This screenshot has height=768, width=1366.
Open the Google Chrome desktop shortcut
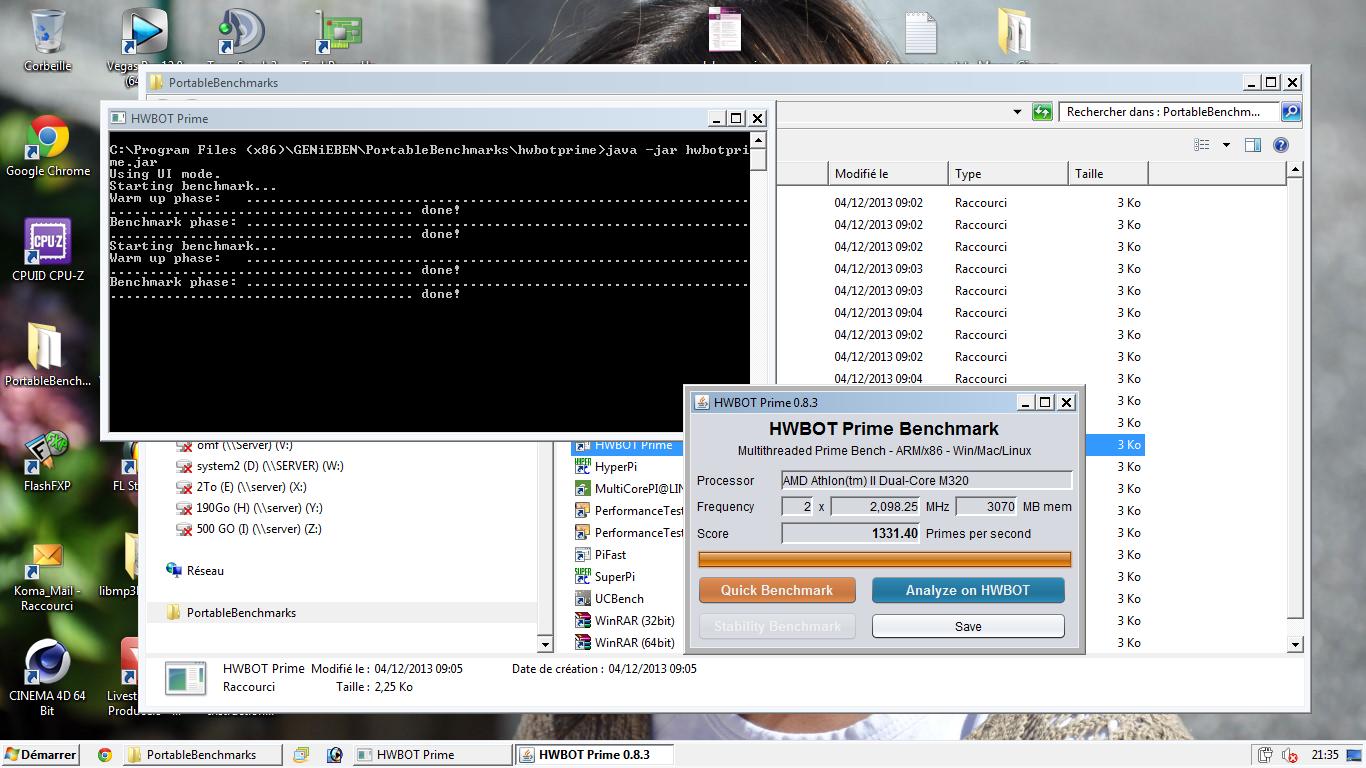pyautogui.click(x=48, y=146)
